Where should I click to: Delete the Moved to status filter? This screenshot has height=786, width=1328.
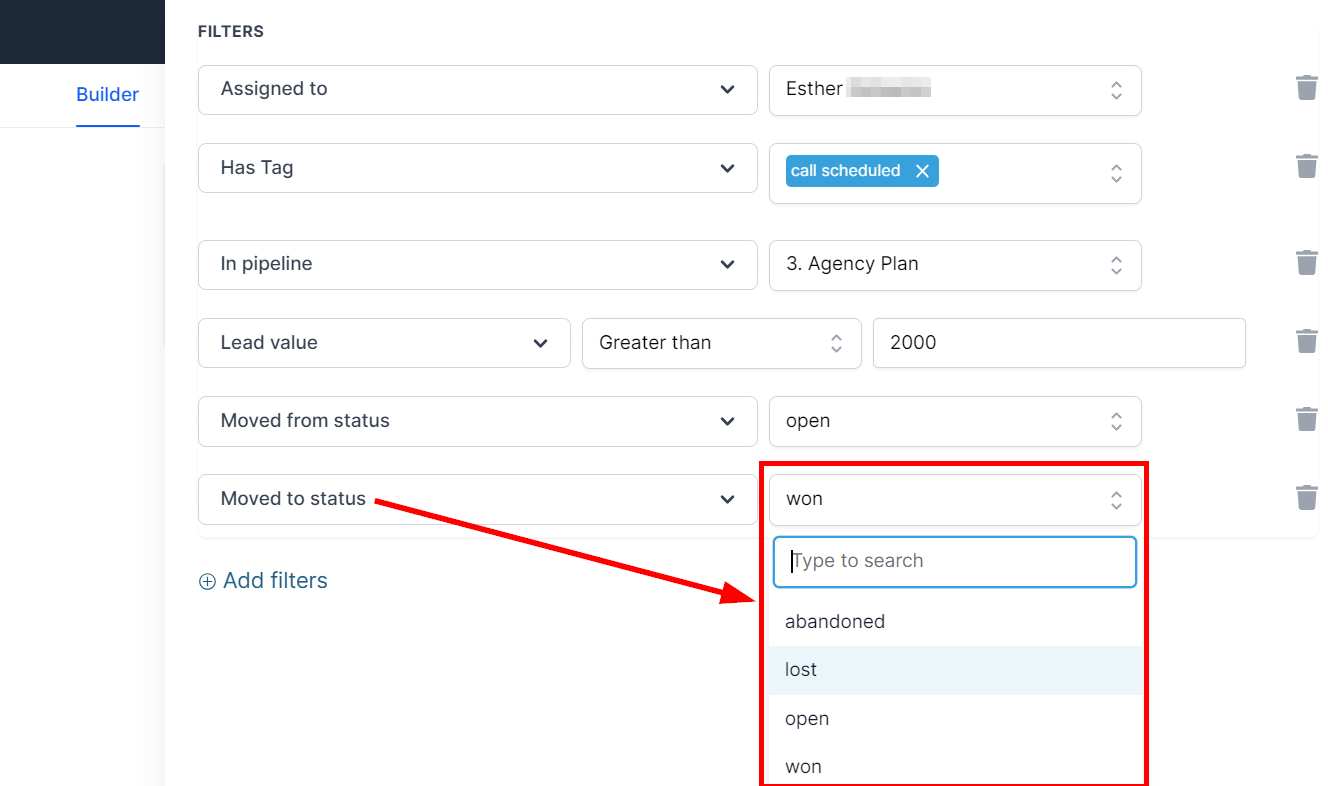(x=1306, y=497)
